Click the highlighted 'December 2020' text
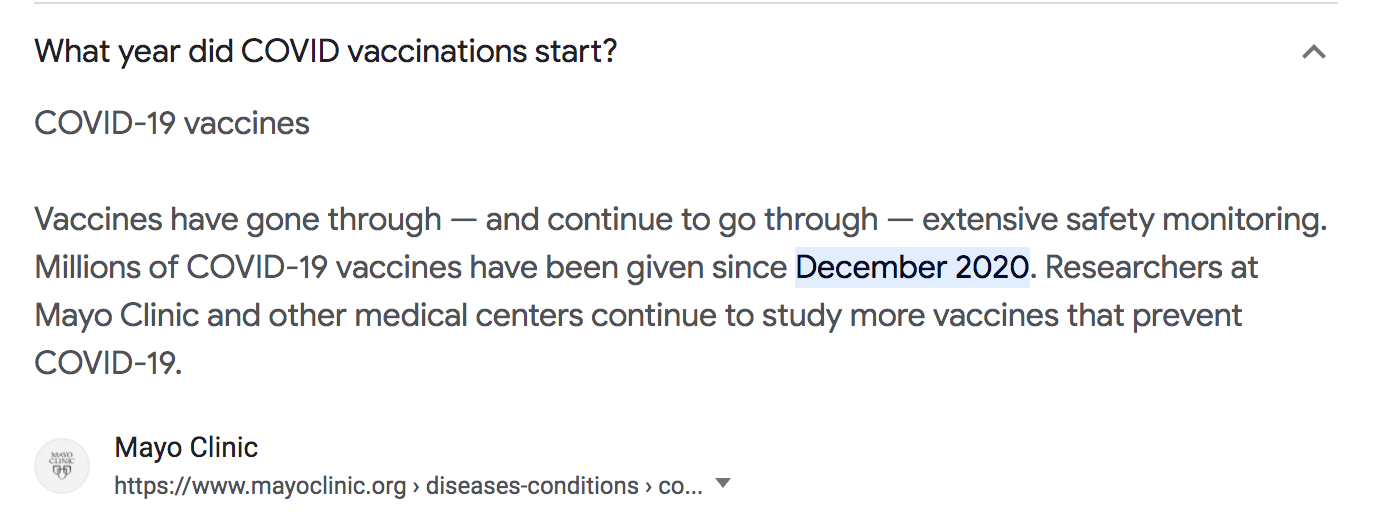This screenshot has height=518, width=1378. click(x=912, y=267)
